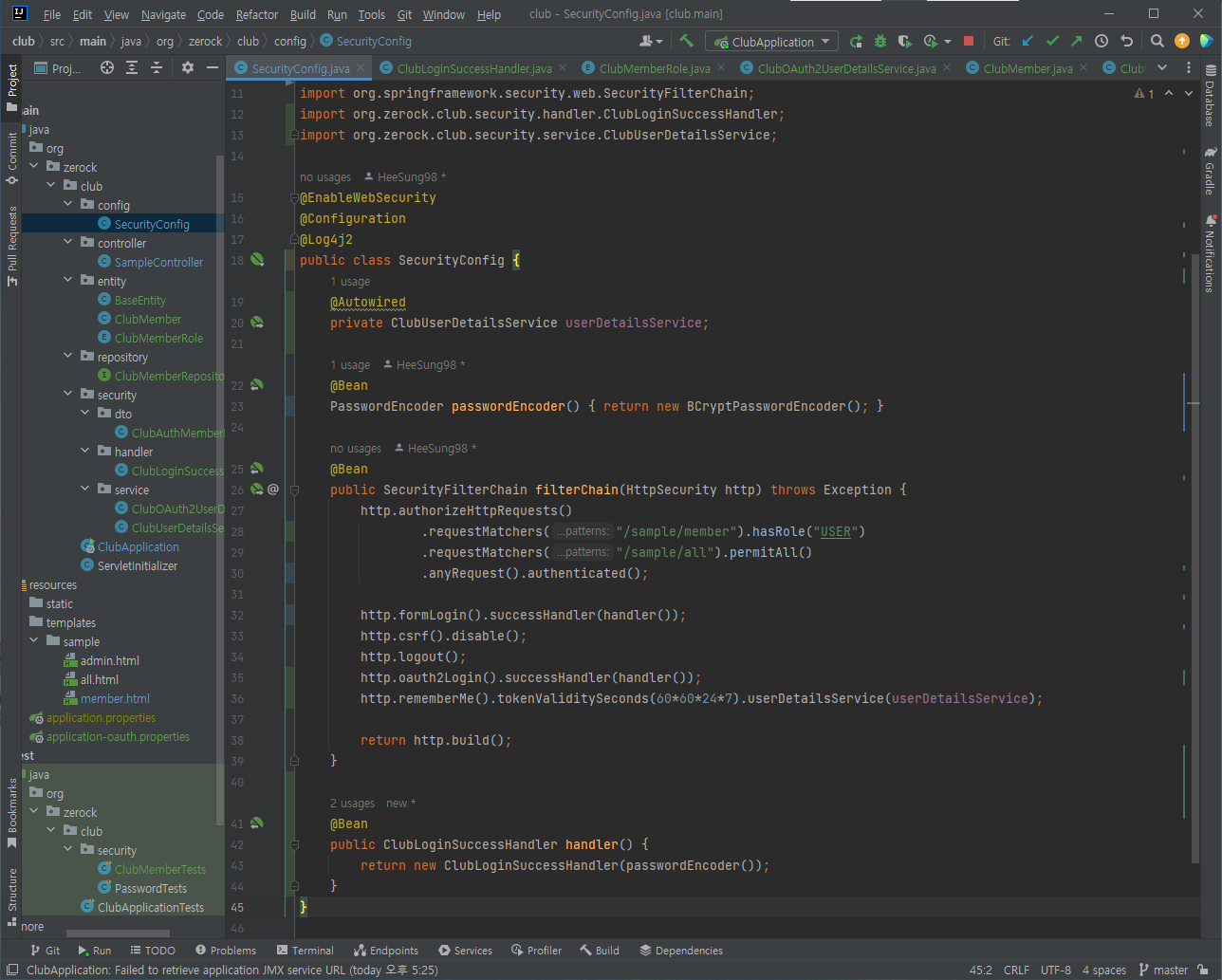Toggle the Terminal tool window
The width and height of the screenshot is (1222, 980).
305,950
